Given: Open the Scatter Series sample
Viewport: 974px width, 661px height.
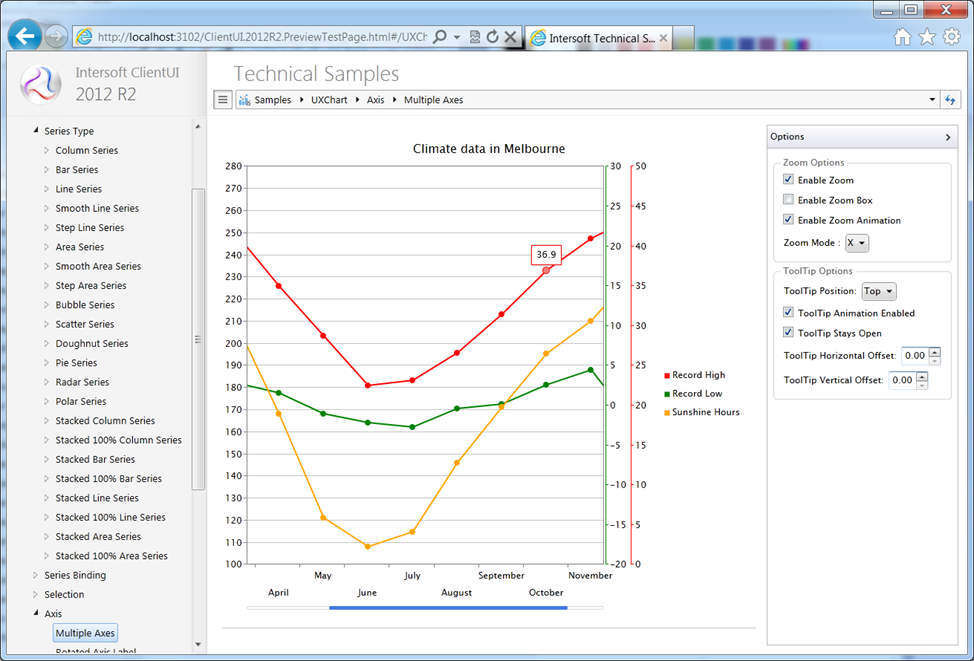Looking at the screenshot, I should [84, 324].
